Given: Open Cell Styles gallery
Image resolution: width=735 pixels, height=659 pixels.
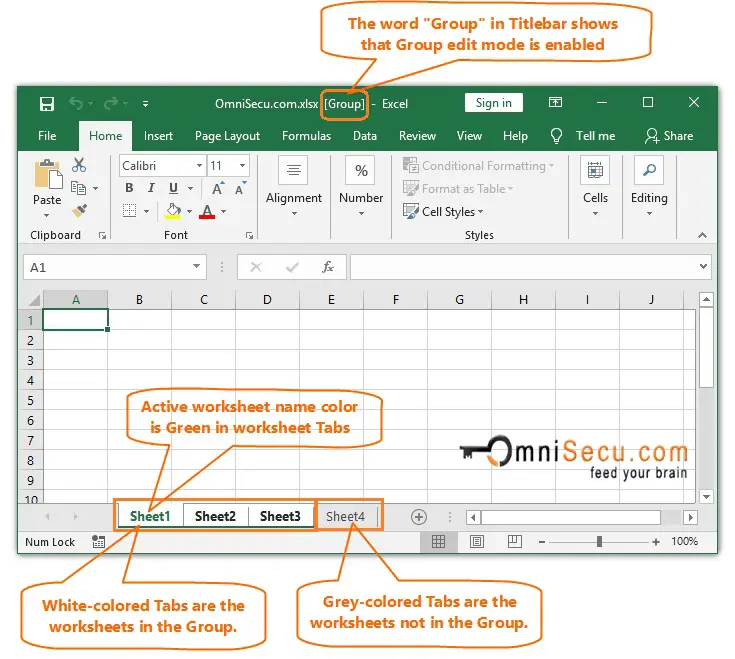Looking at the screenshot, I should click(443, 212).
